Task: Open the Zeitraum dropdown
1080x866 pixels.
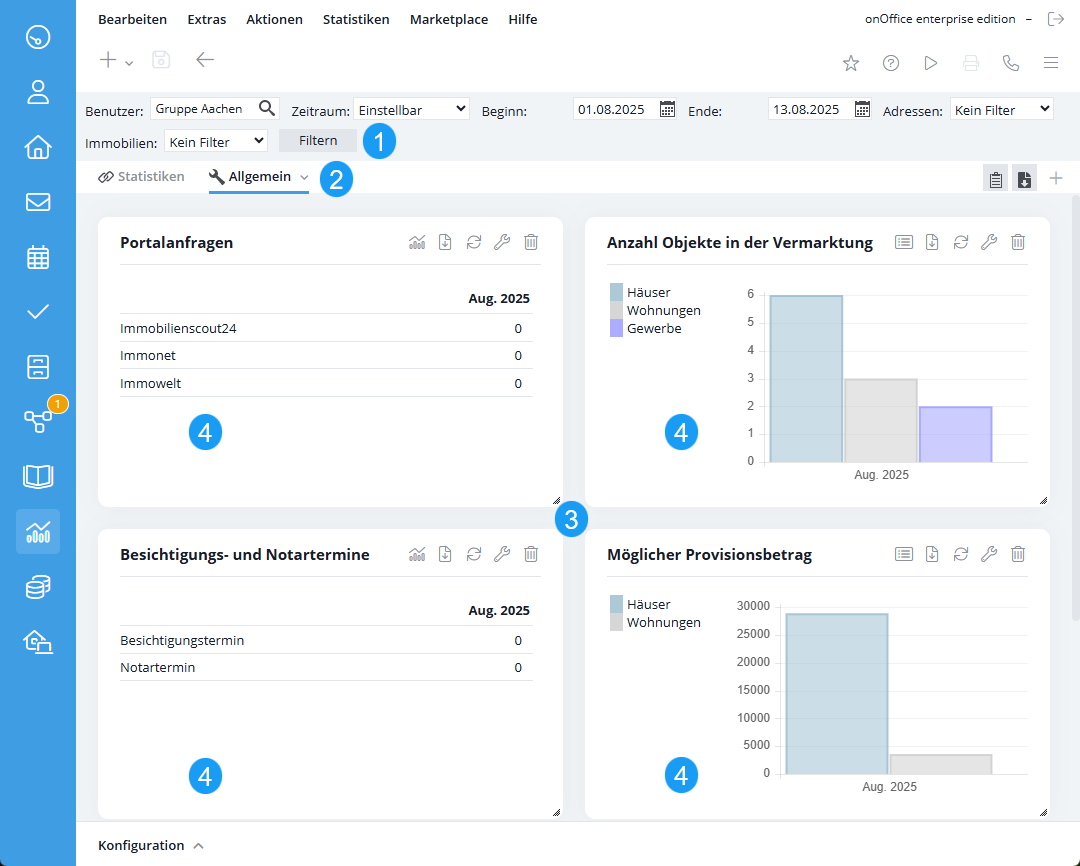Action: coord(411,109)
